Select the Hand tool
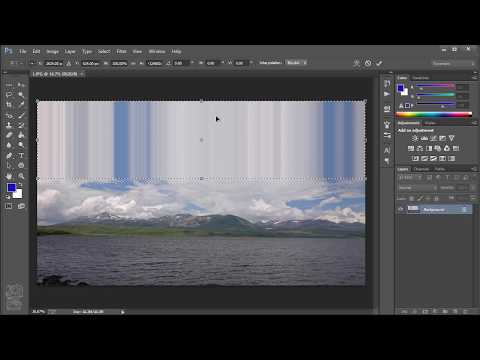Image resolution: width=480 pixels, height=360 pixels. pos(9,176)
